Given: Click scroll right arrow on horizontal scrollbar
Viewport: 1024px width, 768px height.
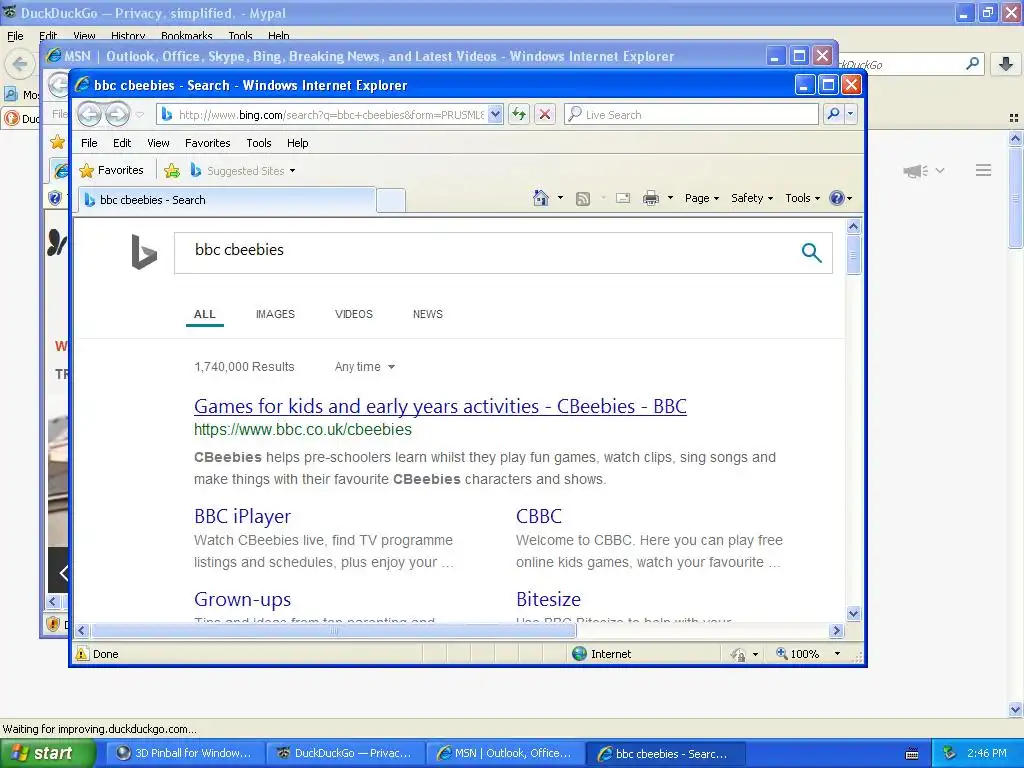Looking at the screenshot, I should point(837,631).
